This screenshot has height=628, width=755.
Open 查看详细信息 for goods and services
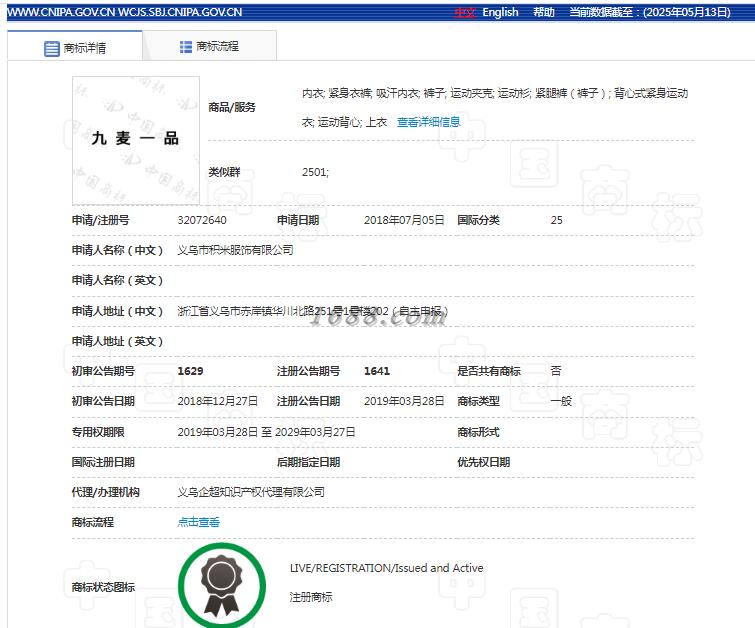pyautogui.click(x=429, y=122)
